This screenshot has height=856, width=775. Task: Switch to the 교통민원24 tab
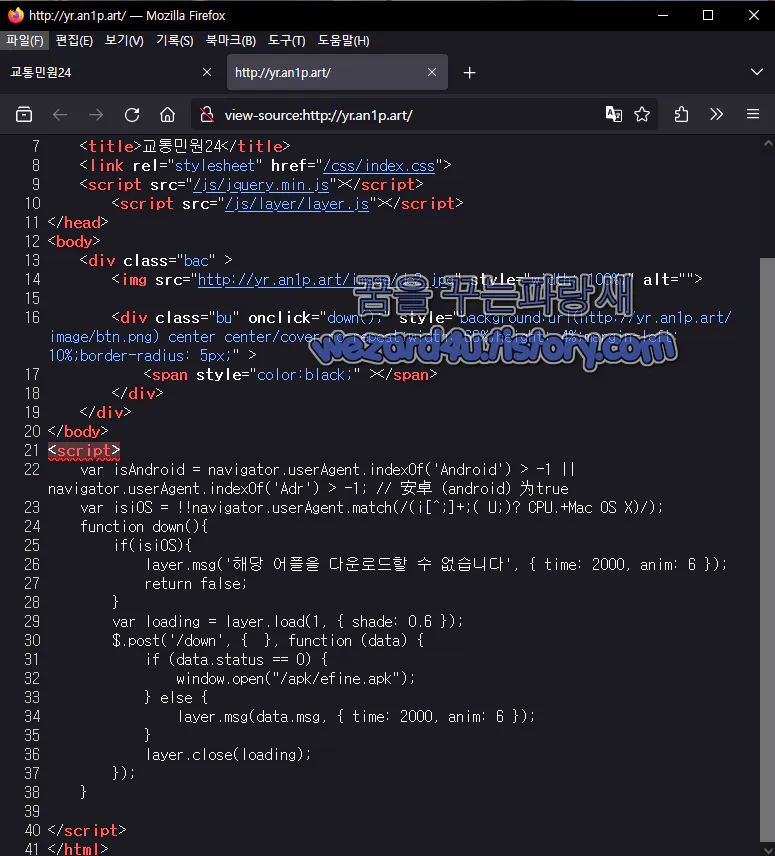pos(110,72)
